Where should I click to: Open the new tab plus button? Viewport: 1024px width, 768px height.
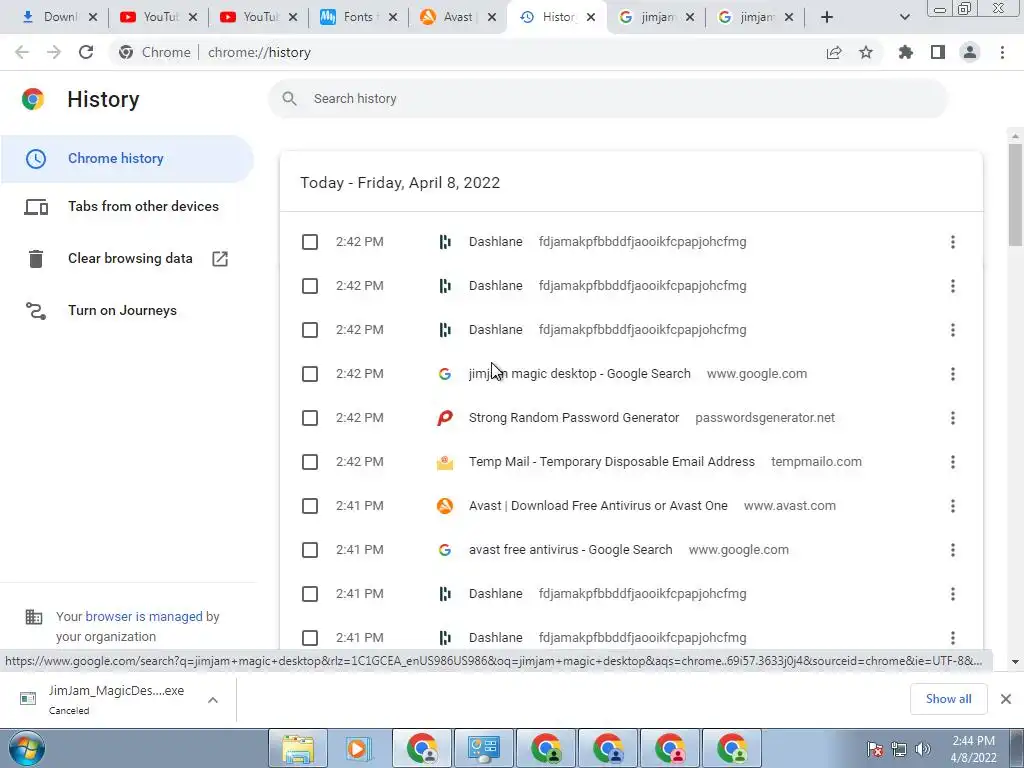click(827, 17)
